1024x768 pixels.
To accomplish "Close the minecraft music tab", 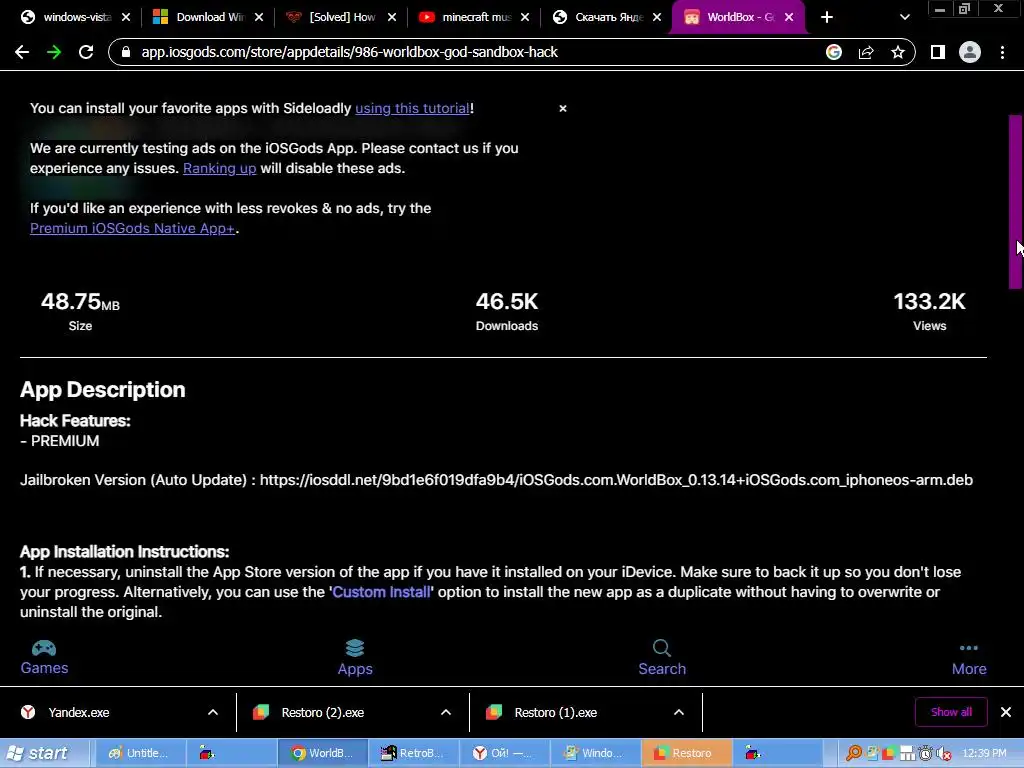I will pyautogui.click(x=525, y=18).
